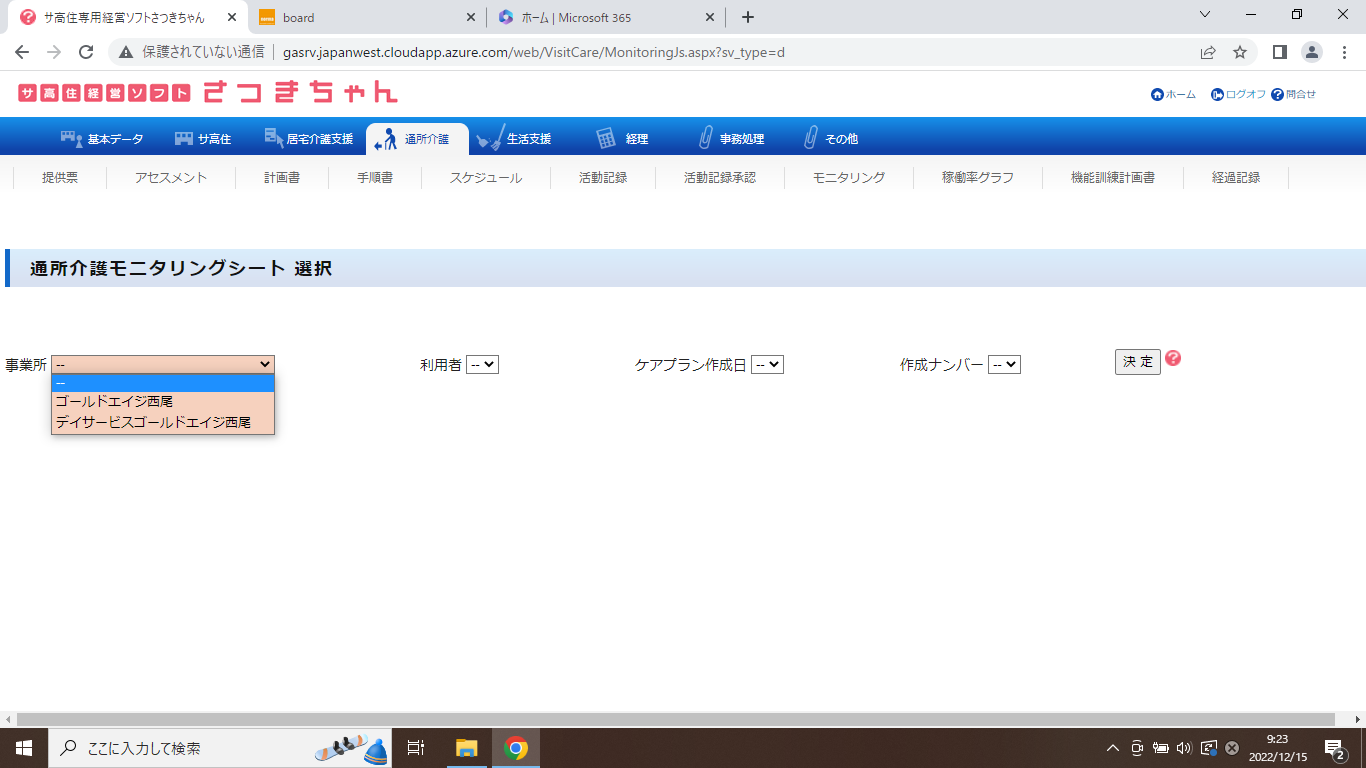Click the red help question mark icon
This screenshot has width=1366, height=768.
[x=1173, y=359]
